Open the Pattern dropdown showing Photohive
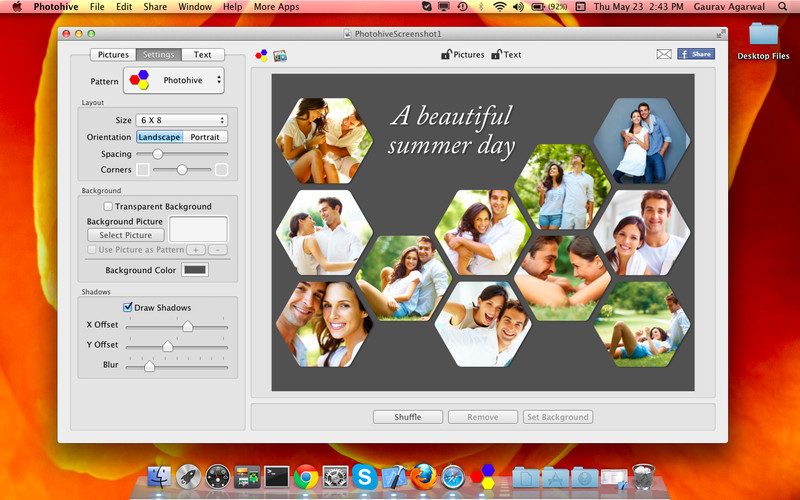This screenshot has height=500, width=800. [173, 80]
